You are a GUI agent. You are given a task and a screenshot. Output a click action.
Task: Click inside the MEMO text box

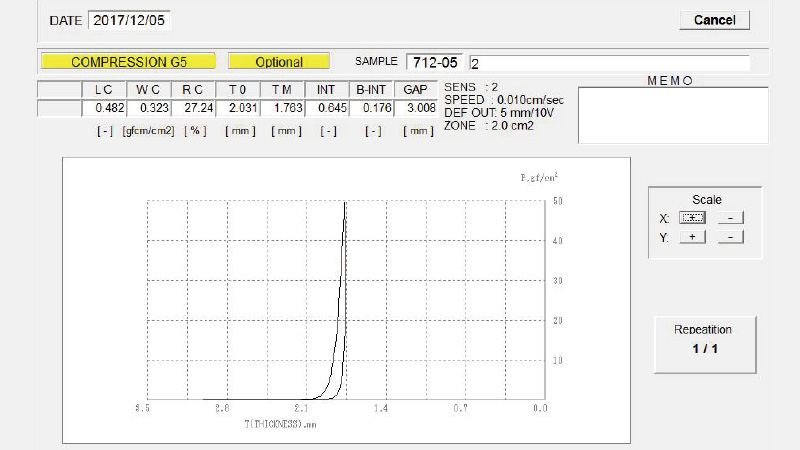[x=672, y=115]
